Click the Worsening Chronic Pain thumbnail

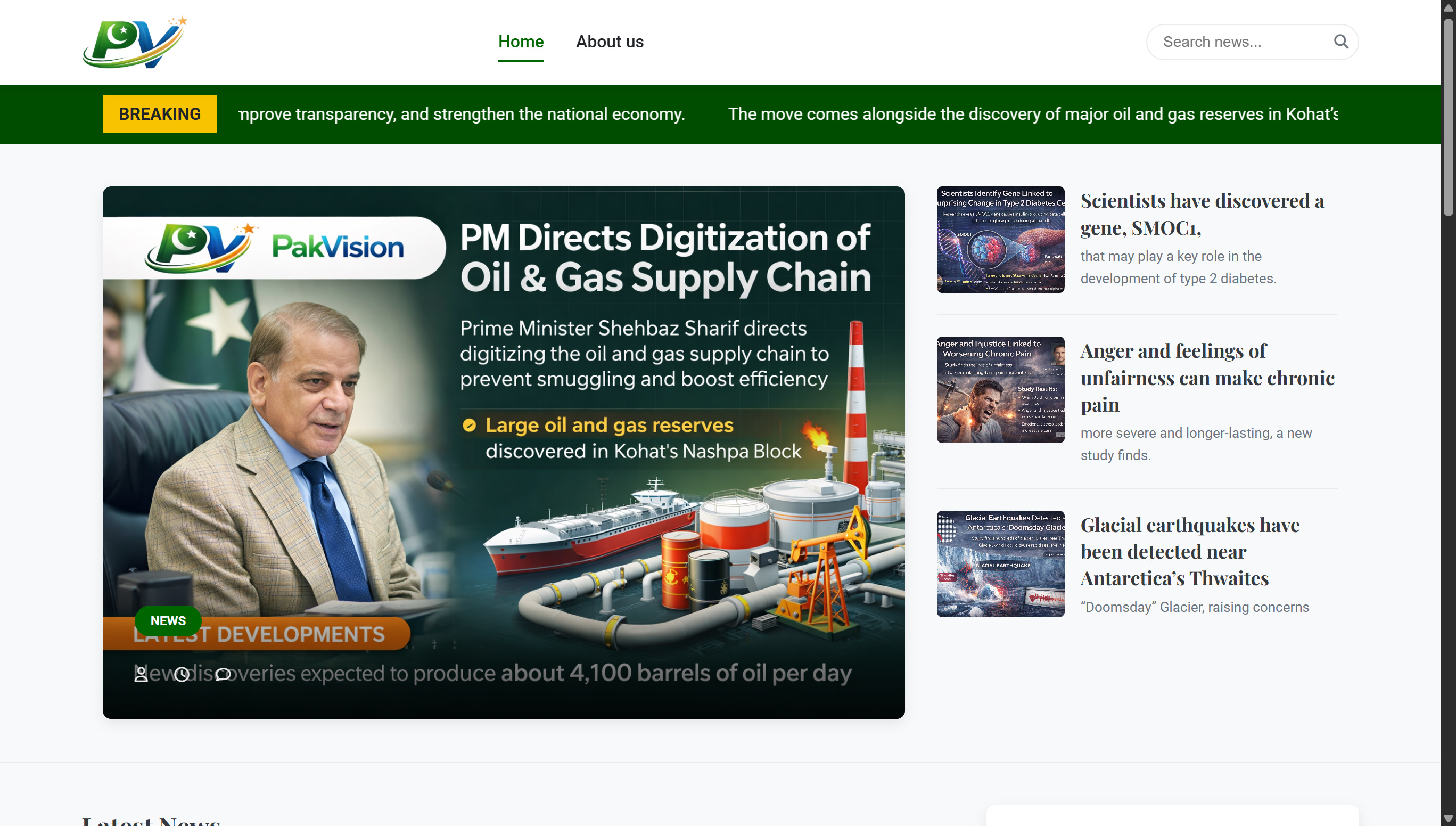(x=1000, y=390)
